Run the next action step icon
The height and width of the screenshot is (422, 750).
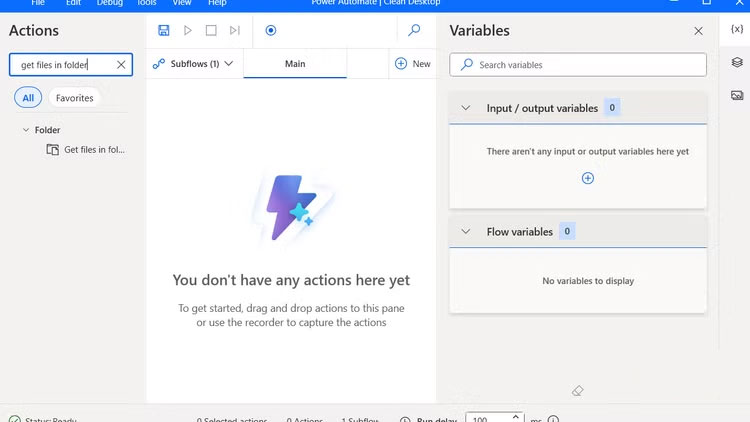click(x=234, y=31)
